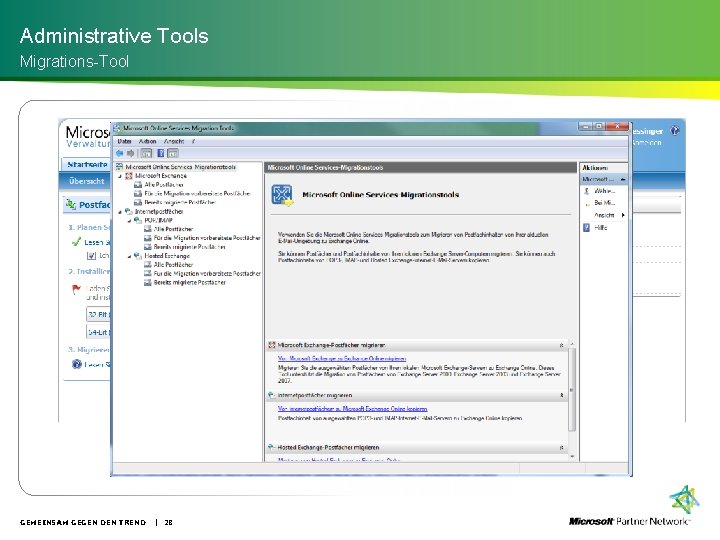Toggle the action pane toolbar icon
This screenshot has width=720, height=540.
click(x=173, y=153)
